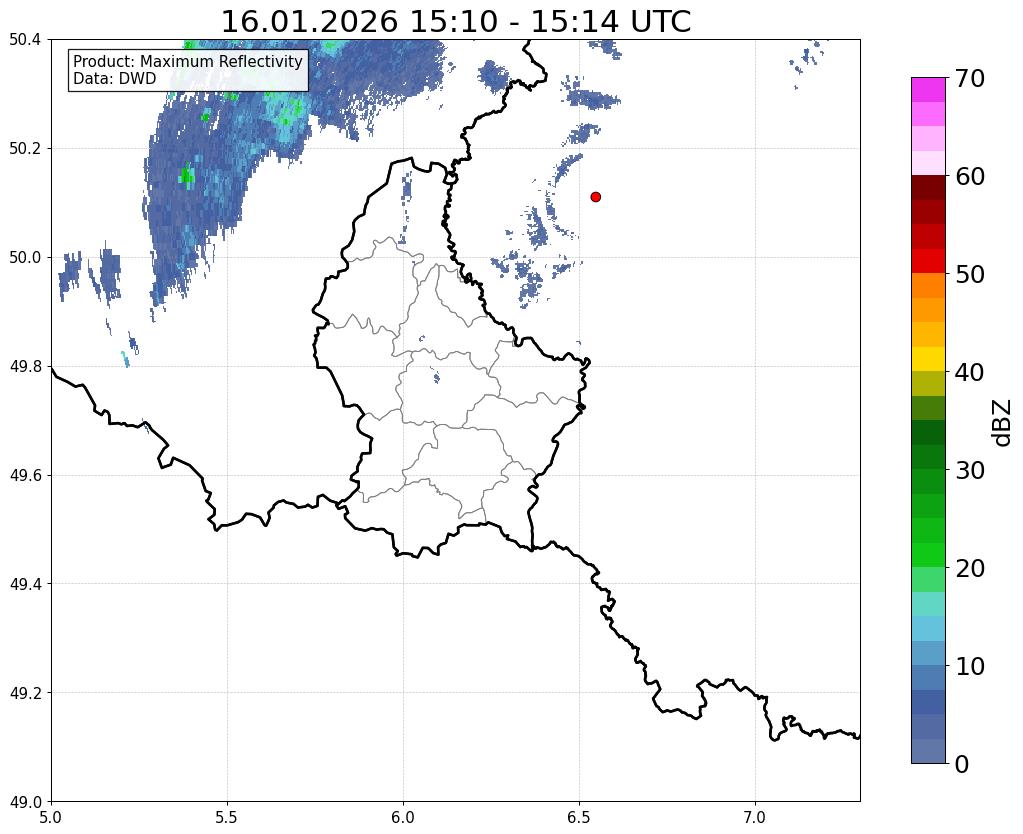Click the date and time title
This screenshot has width=1023, height=834.
click(x=456, y=22)
